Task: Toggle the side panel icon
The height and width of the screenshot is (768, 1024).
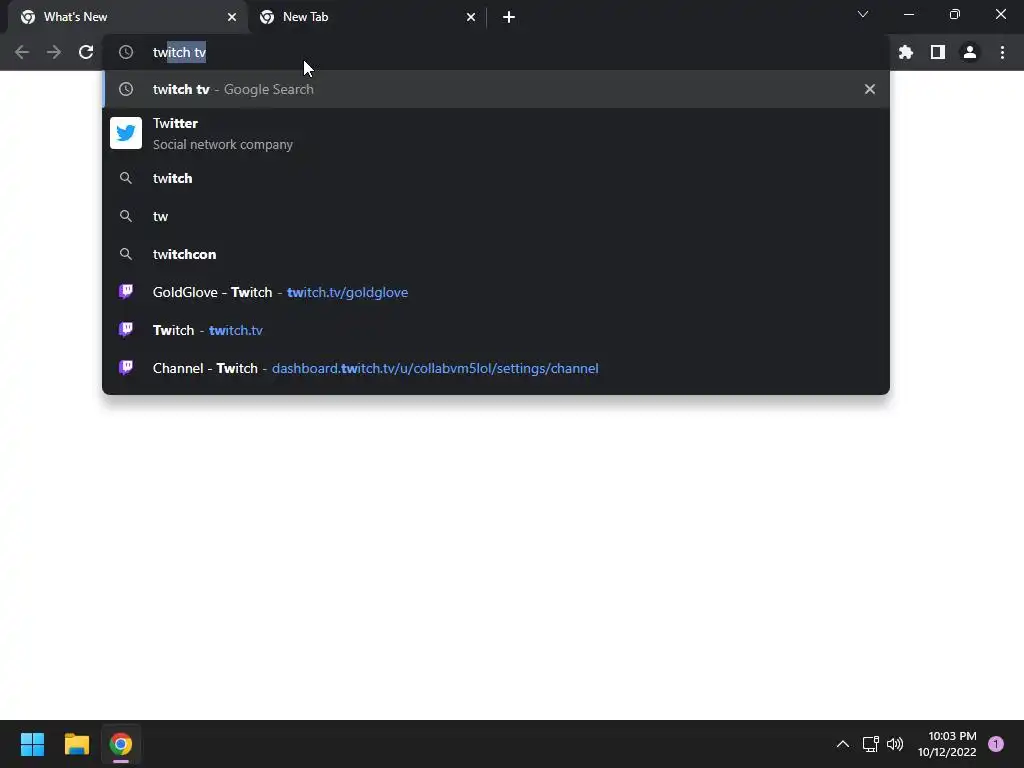Action: point(938,52)
